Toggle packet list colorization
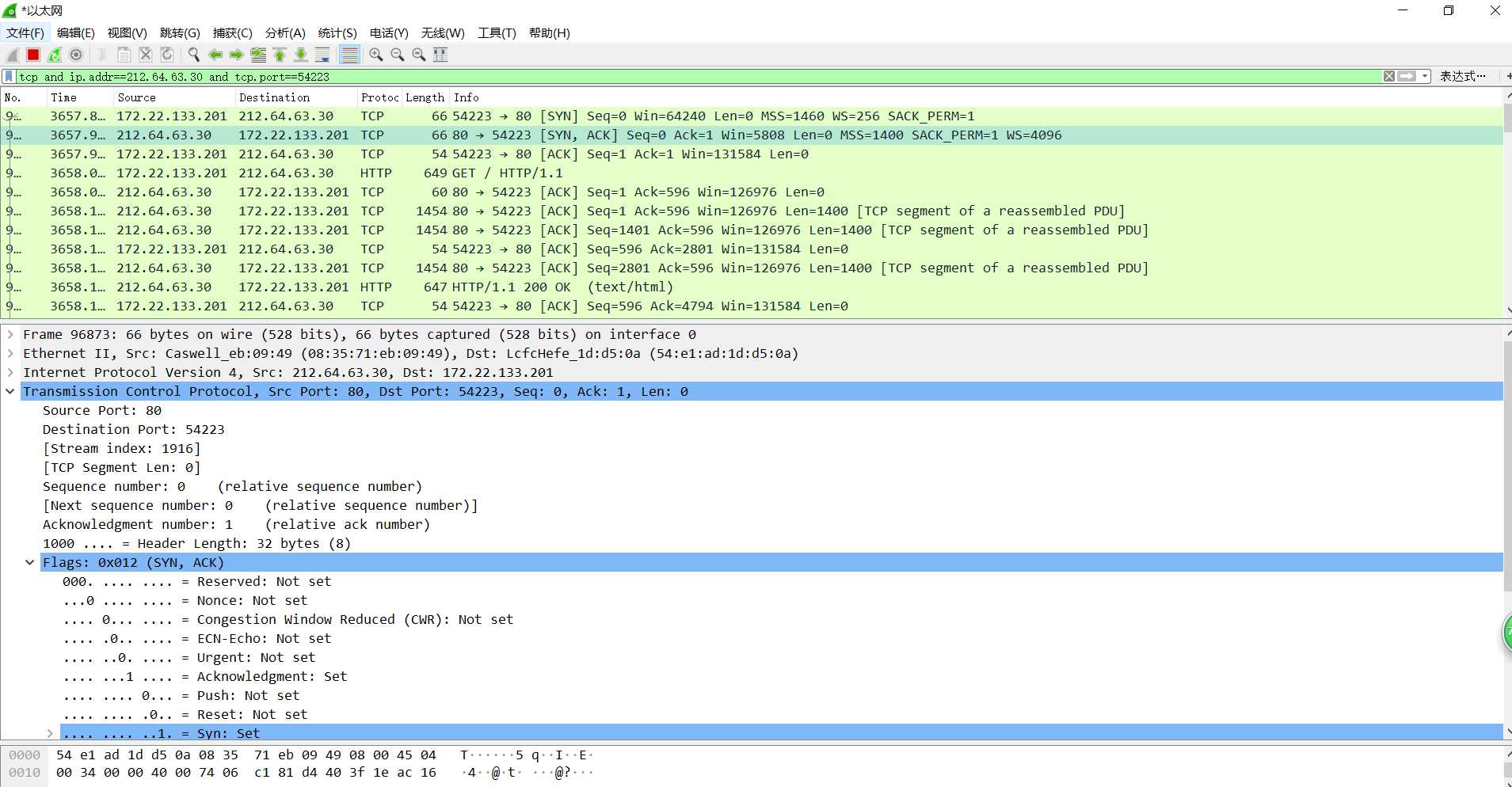1512x787 pixels. pyautogui.click(x=349, y=55)
